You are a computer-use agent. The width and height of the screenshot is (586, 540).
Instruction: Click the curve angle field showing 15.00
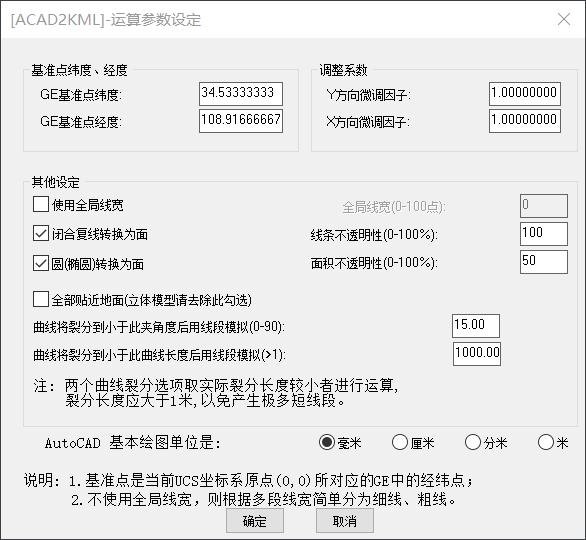click(476, 325)
